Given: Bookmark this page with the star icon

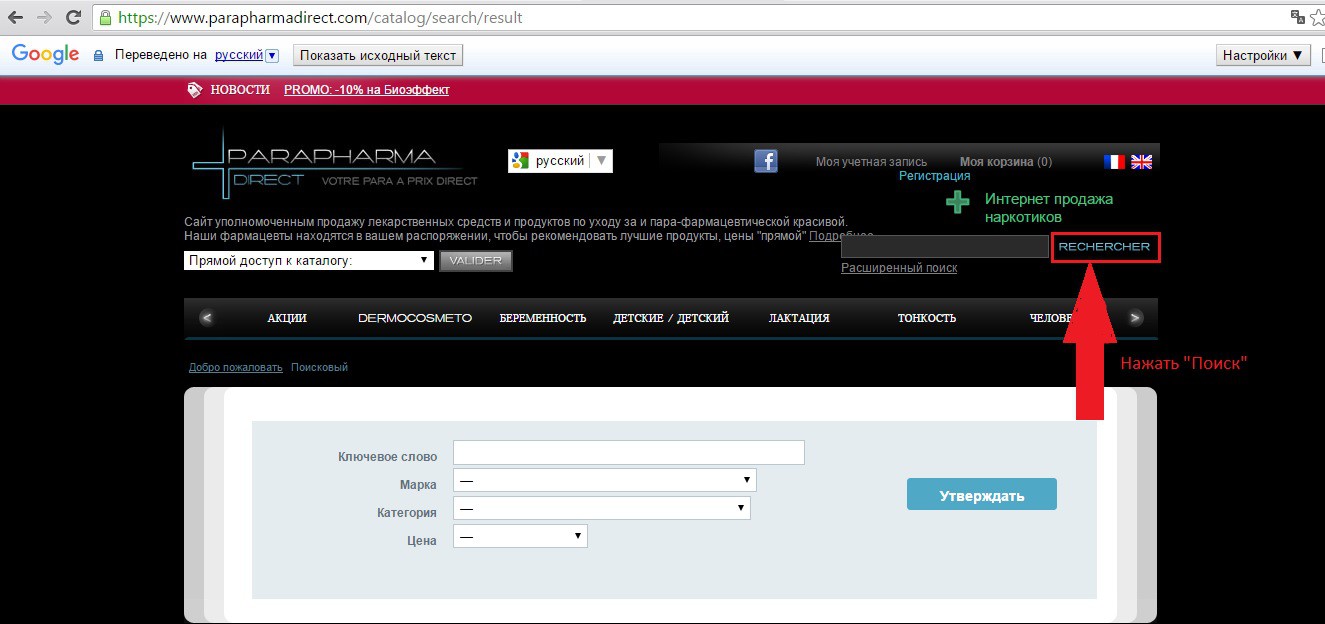Looking at the screenshot, I should 1319,17.
